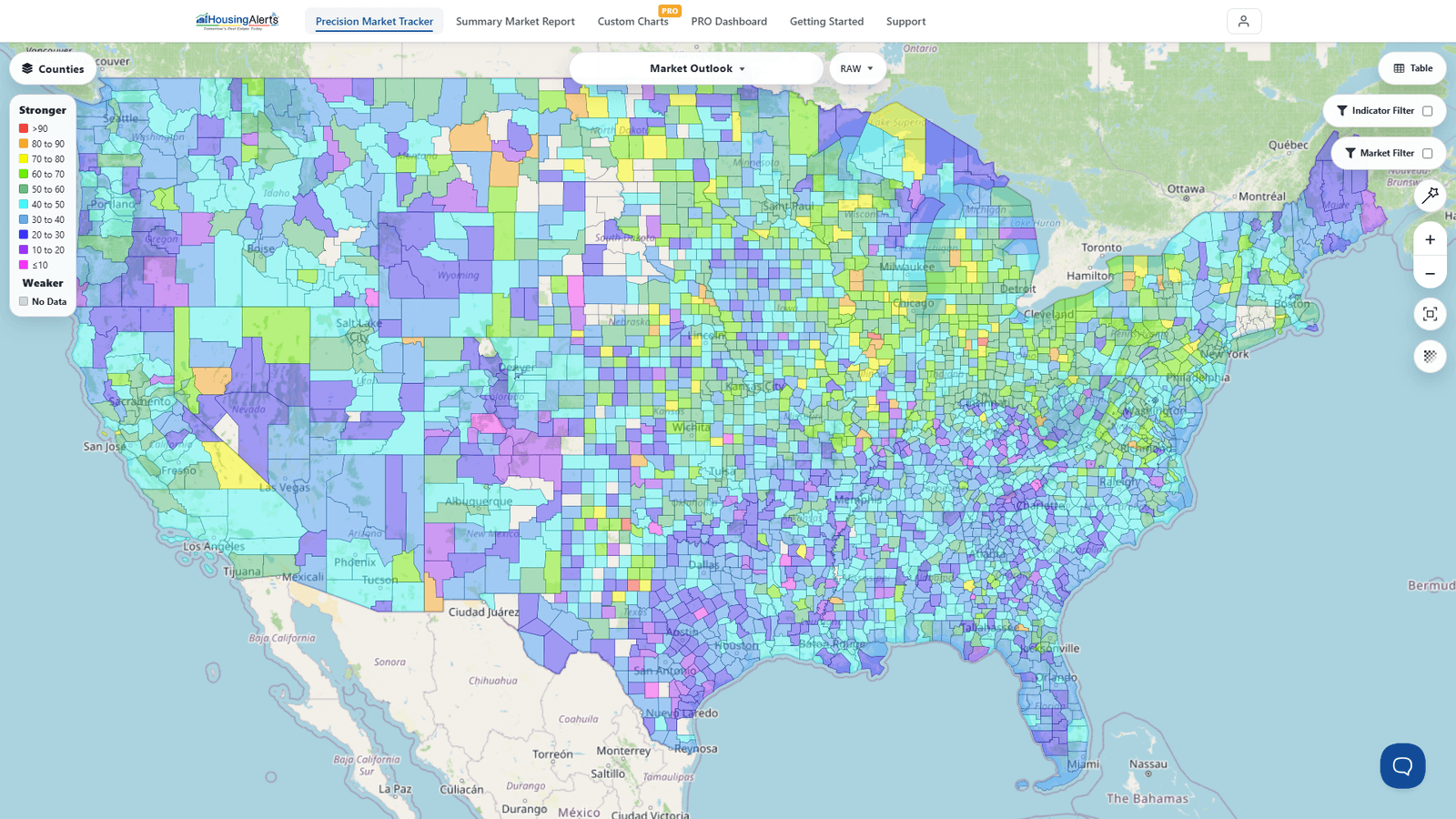Click the yellow 70 to 80 swatch
The height and width of the screenshot is (819, 1456).
(x=24, y=158)
